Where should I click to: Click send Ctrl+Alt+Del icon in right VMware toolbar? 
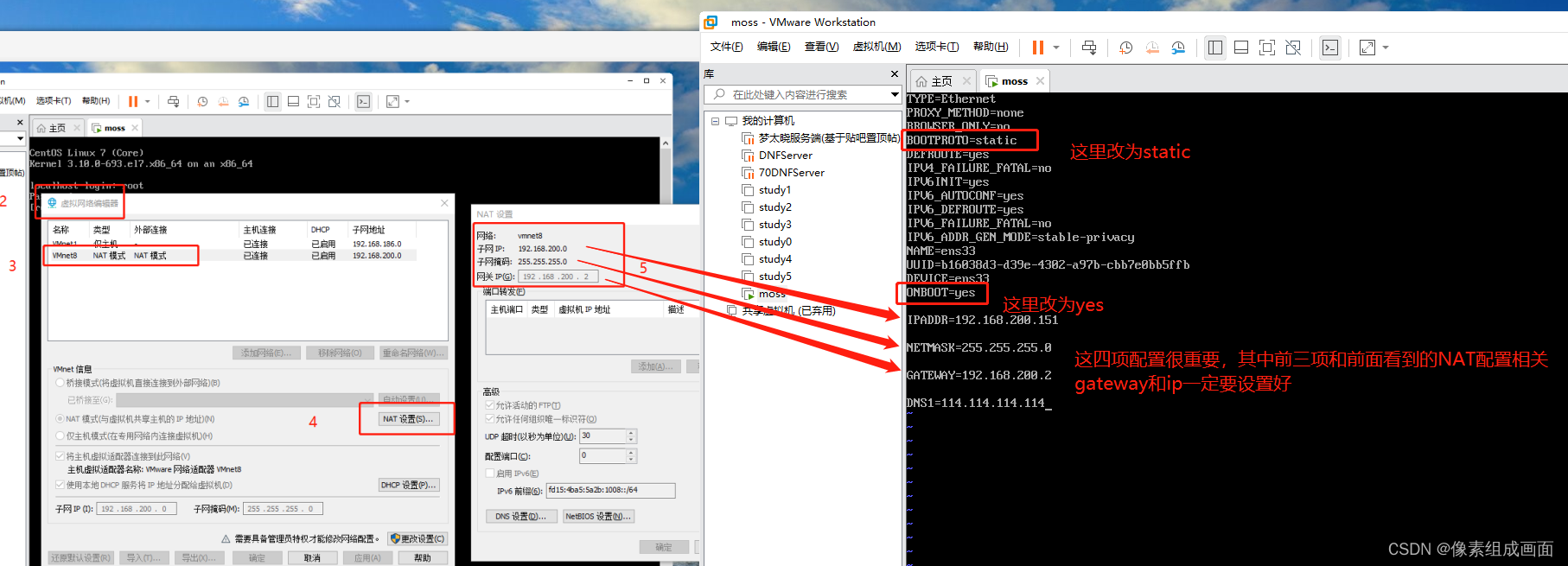click(x=1089, y=48)
